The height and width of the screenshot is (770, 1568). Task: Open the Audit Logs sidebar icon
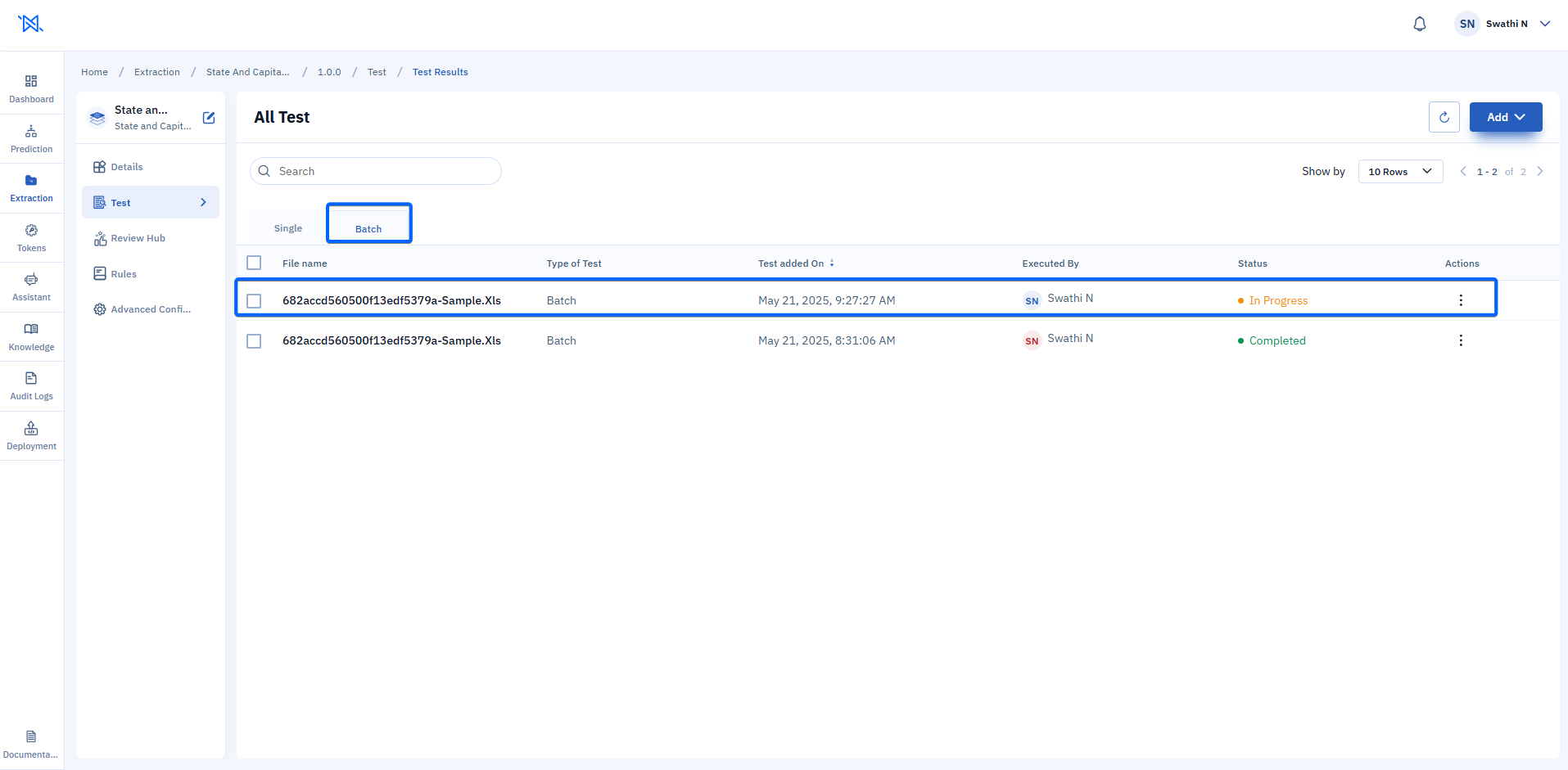point(31,378)
